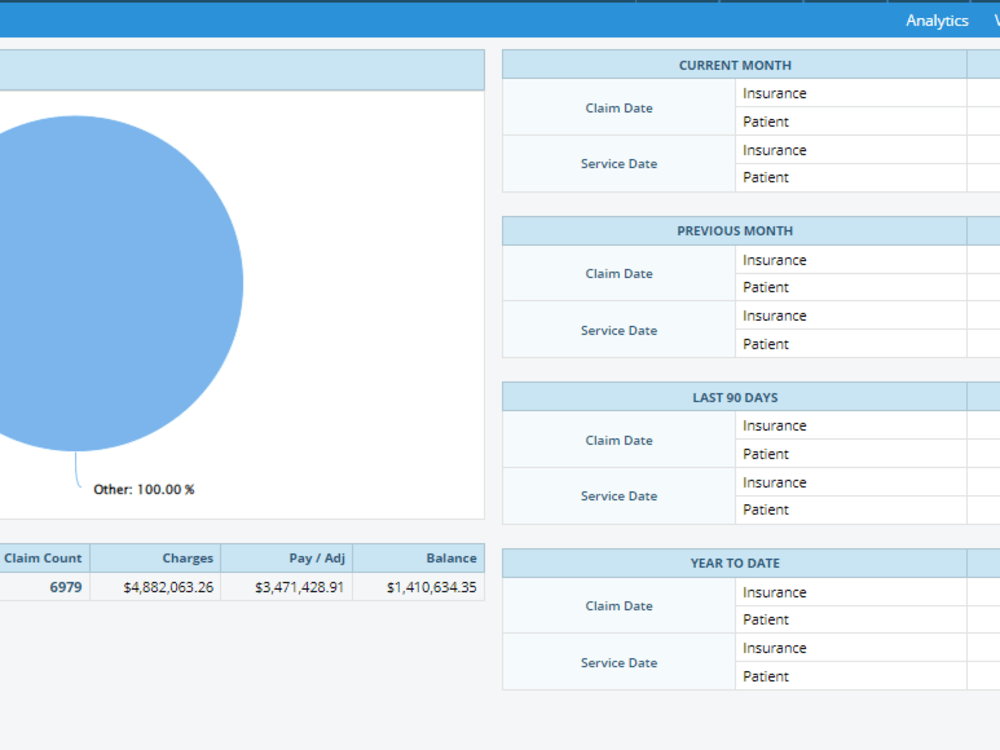The height and width of the screenshot is (750, 1000).
Task: Select Claim Date cell under Previous Month
Action: point(619,274)
